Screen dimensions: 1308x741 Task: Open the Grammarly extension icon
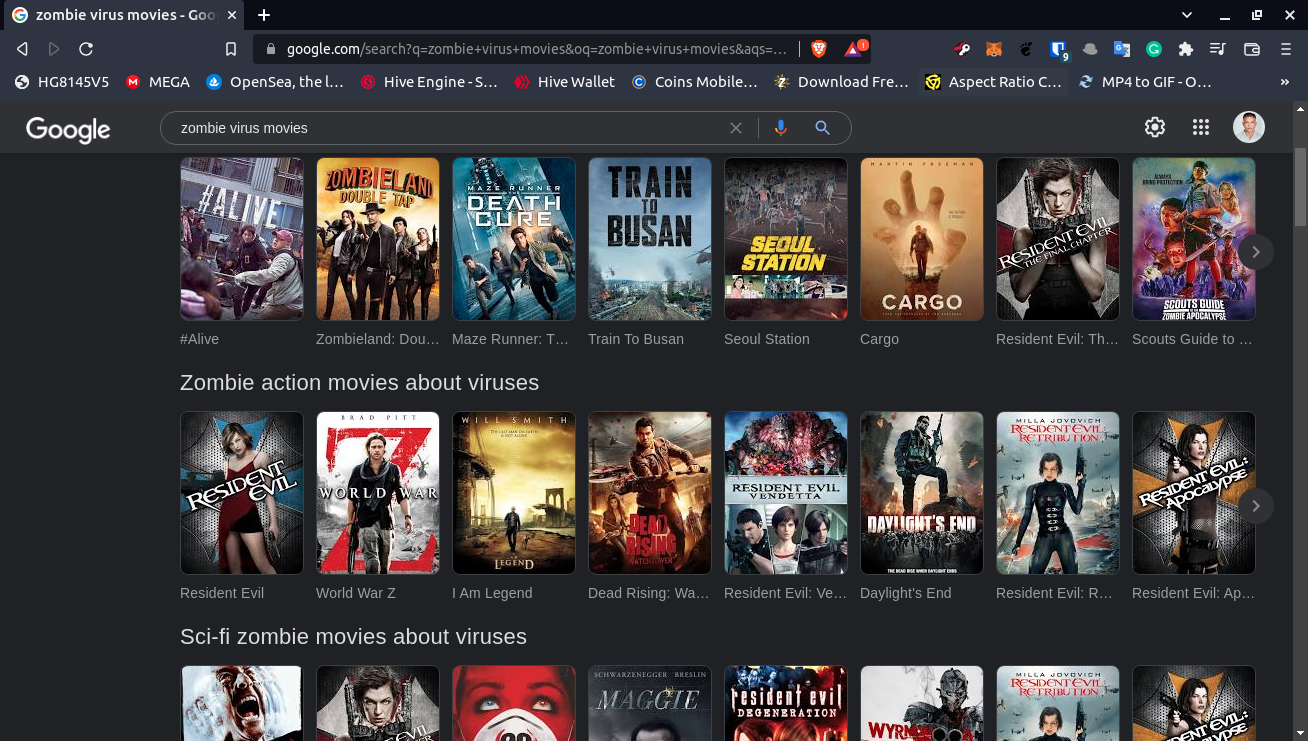point(1153,49)
